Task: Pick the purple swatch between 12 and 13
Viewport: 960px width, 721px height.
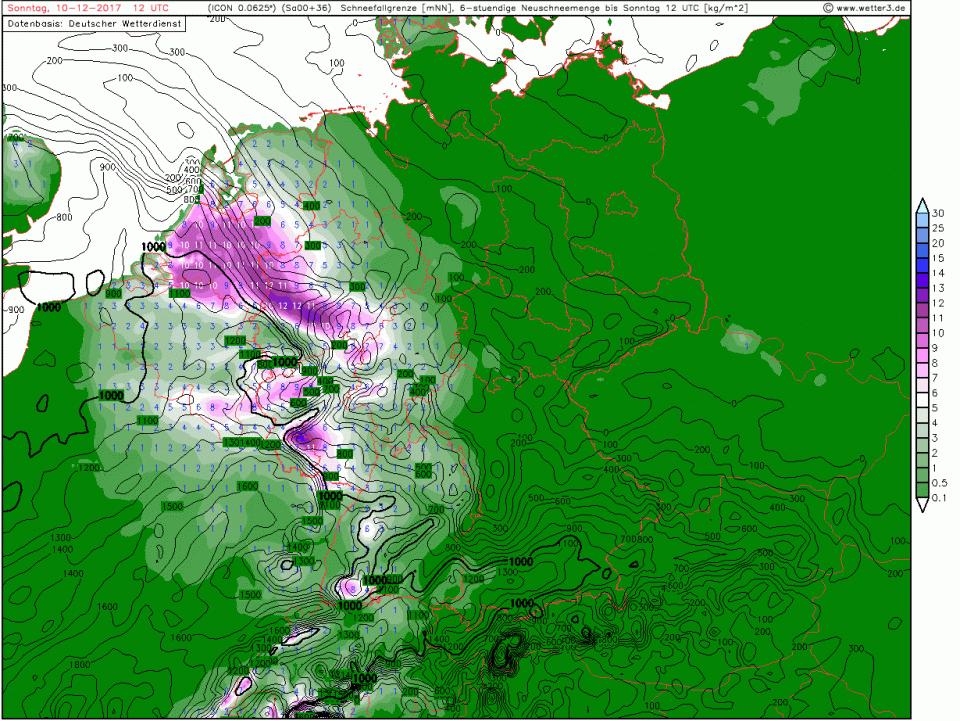Action: 922,295
